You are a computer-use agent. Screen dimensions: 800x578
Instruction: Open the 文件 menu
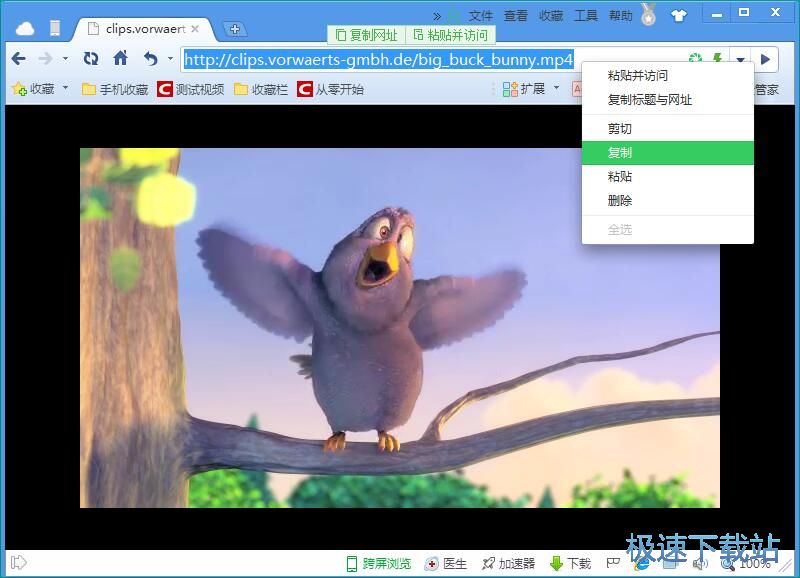tap(481, 16)
